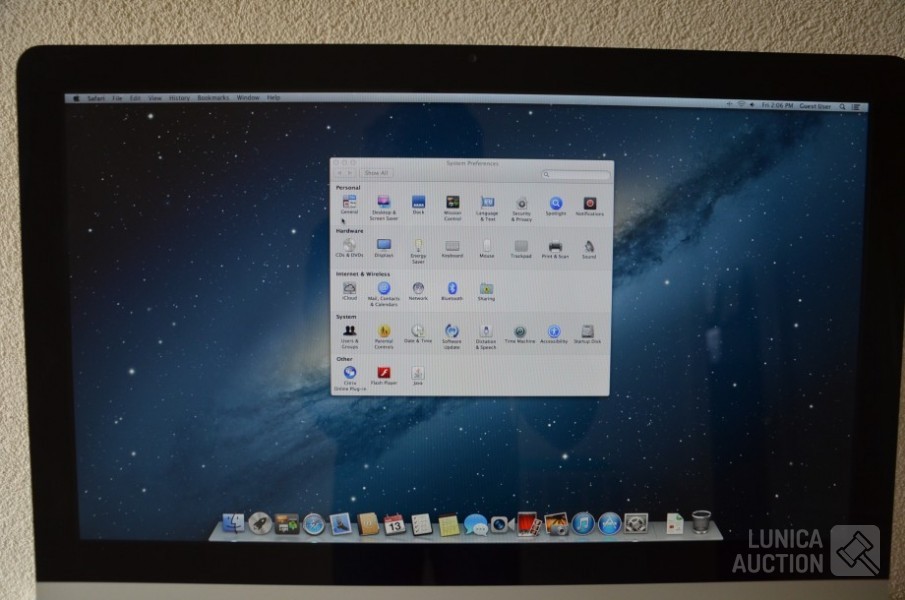Open Spotlight search in menu bar

(843, 107)
